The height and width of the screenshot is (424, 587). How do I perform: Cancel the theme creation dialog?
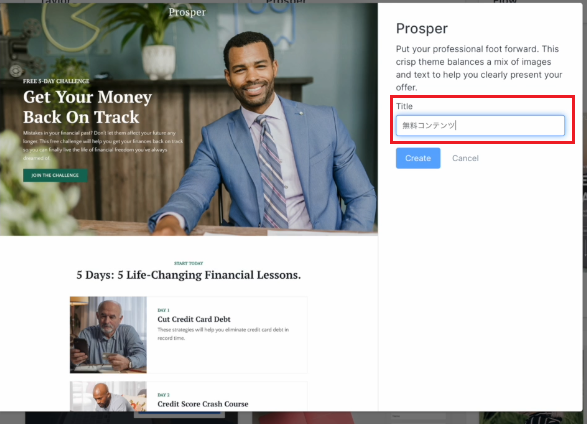point(465,158)
